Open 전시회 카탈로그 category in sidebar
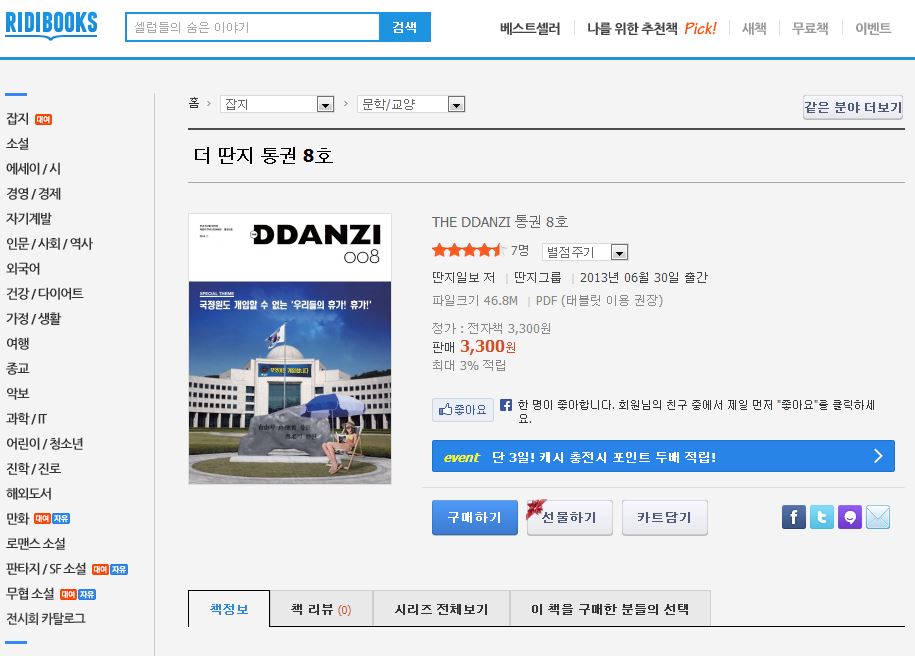 pyautogui.click(x=46, y=619)
